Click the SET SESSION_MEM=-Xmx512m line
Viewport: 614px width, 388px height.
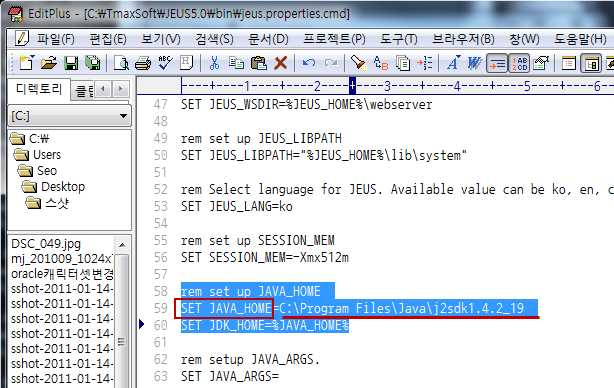265,257
